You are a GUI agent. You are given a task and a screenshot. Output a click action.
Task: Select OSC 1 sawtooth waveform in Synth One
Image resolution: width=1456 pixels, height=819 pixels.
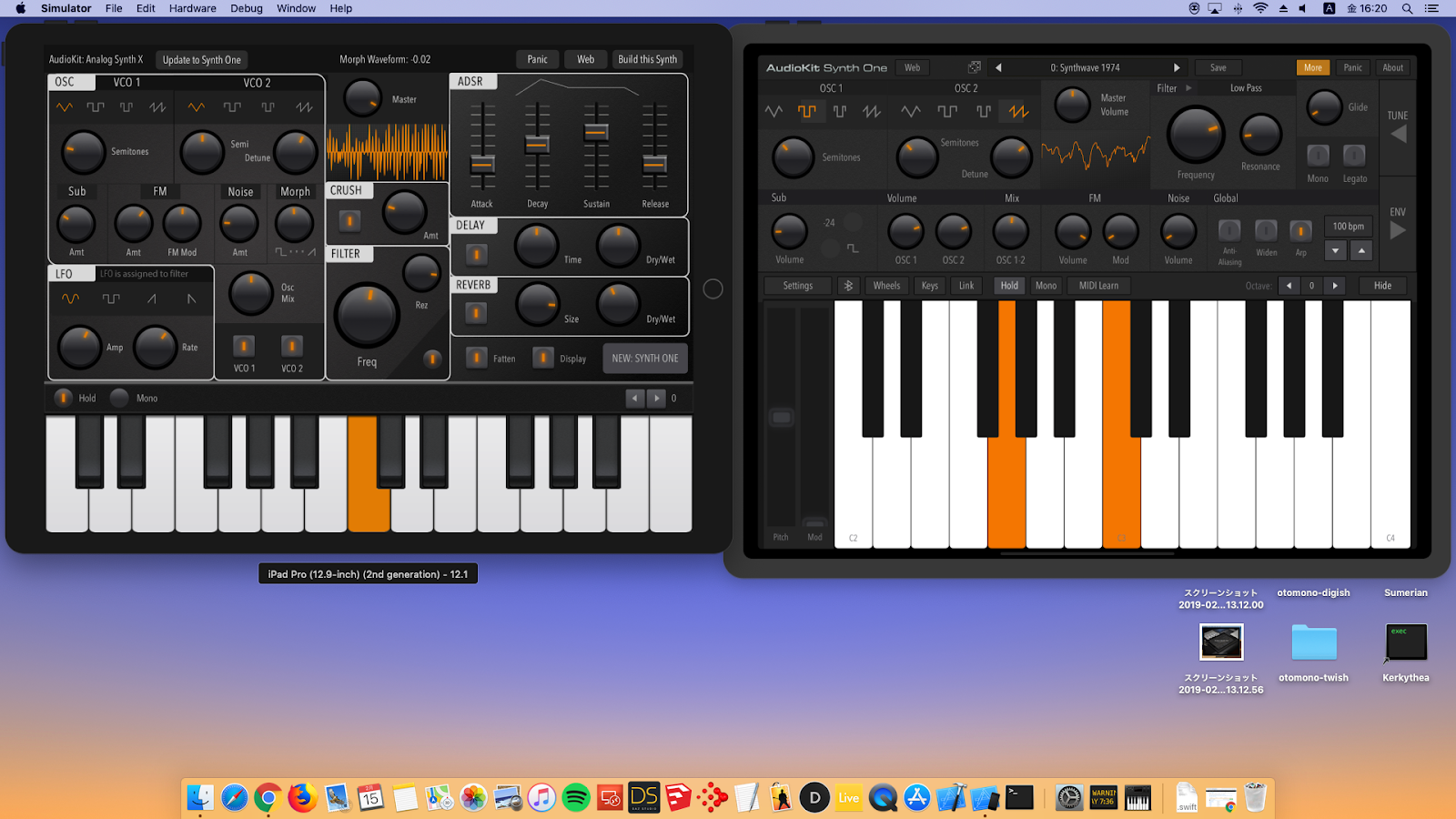pos(872,111)
